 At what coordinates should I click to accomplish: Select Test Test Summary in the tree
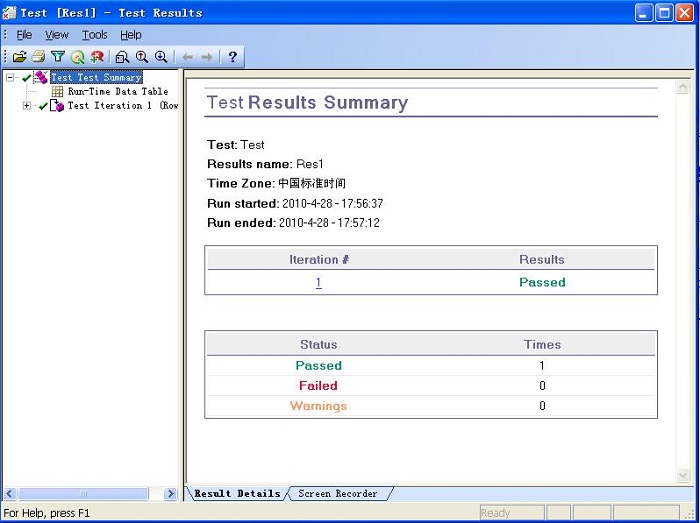click(96, 77)
